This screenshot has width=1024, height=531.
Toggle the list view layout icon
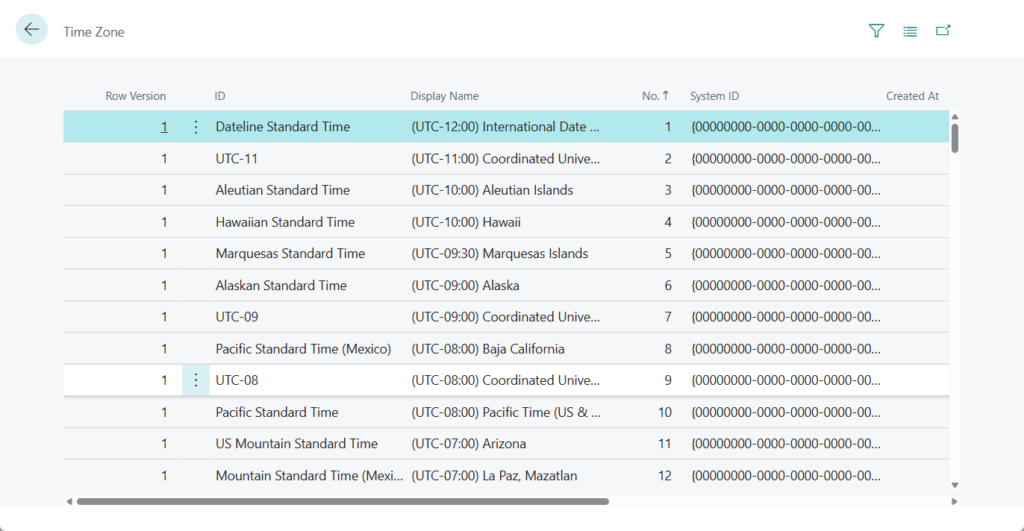coord(910,31)
